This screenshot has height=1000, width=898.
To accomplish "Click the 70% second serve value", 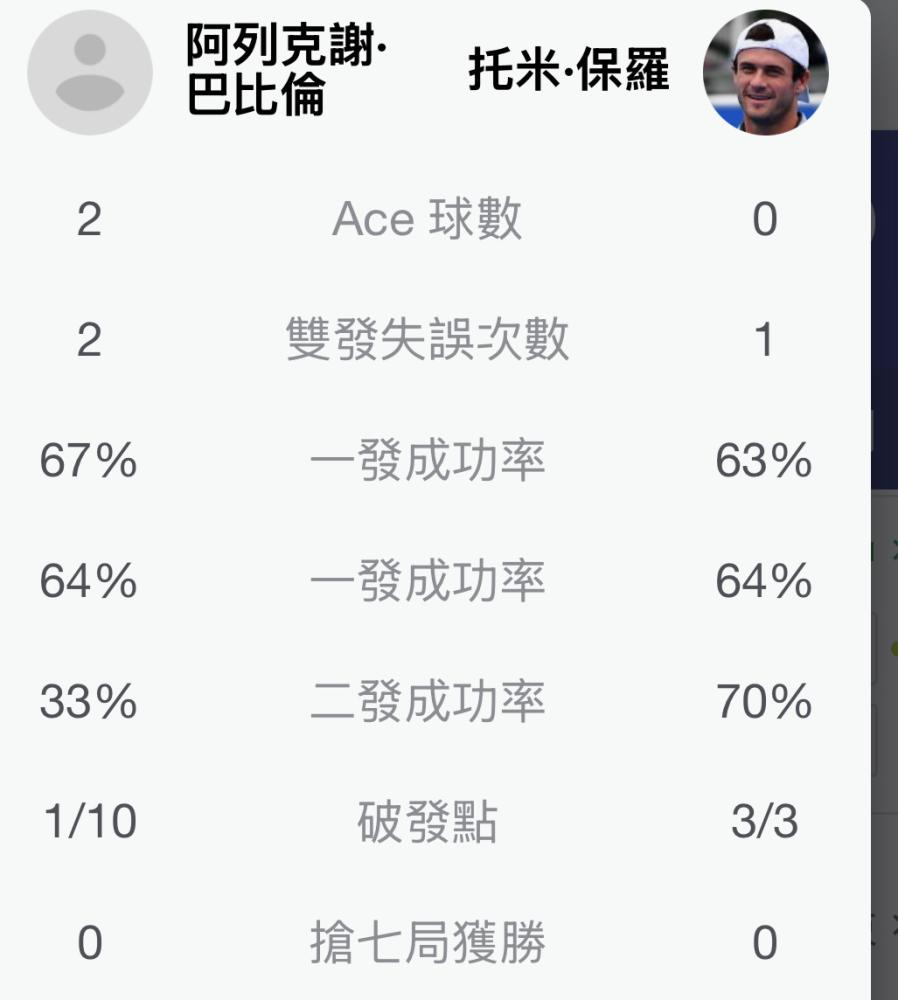I will pyautogui.click(x=764, y=702).
